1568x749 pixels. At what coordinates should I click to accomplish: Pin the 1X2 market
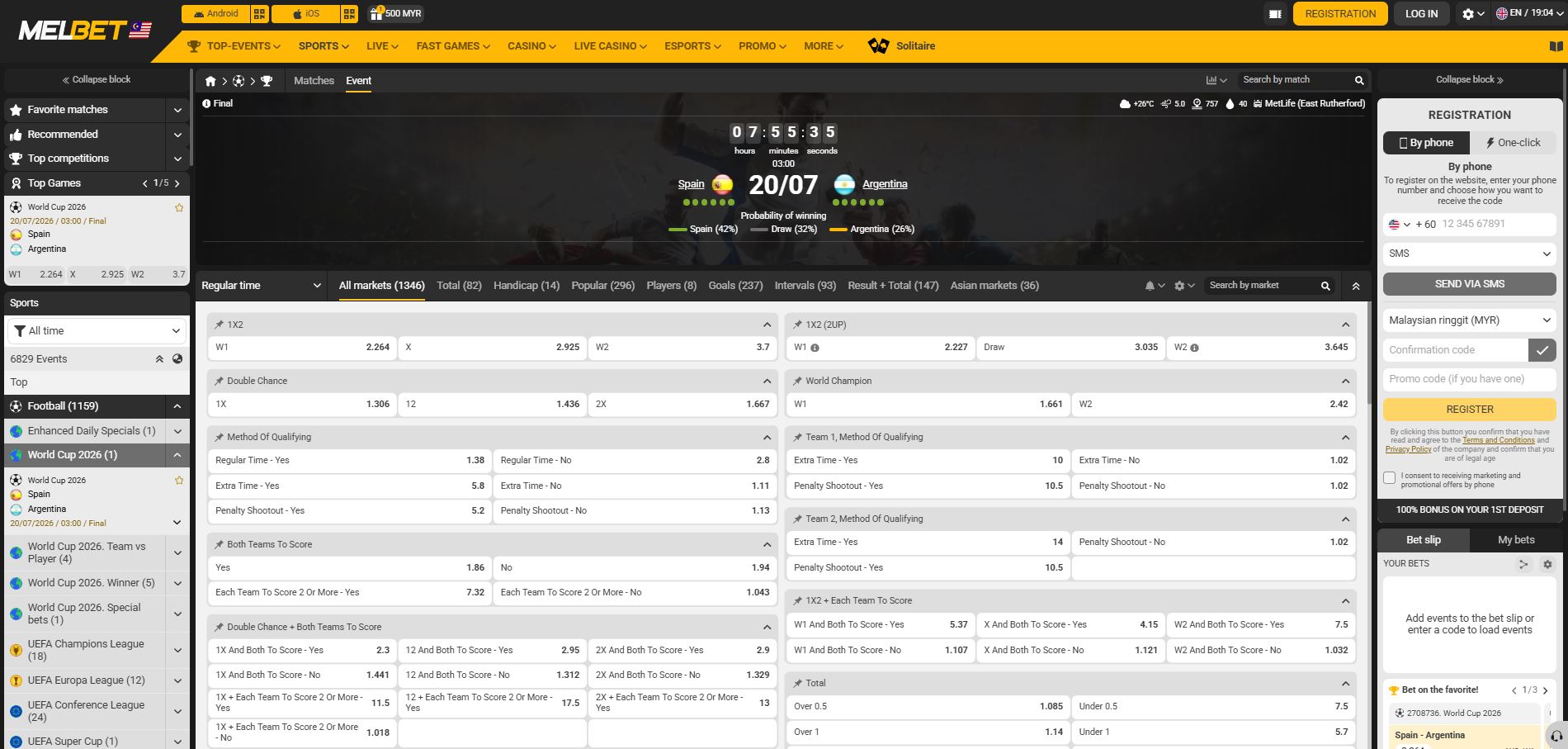219,325
